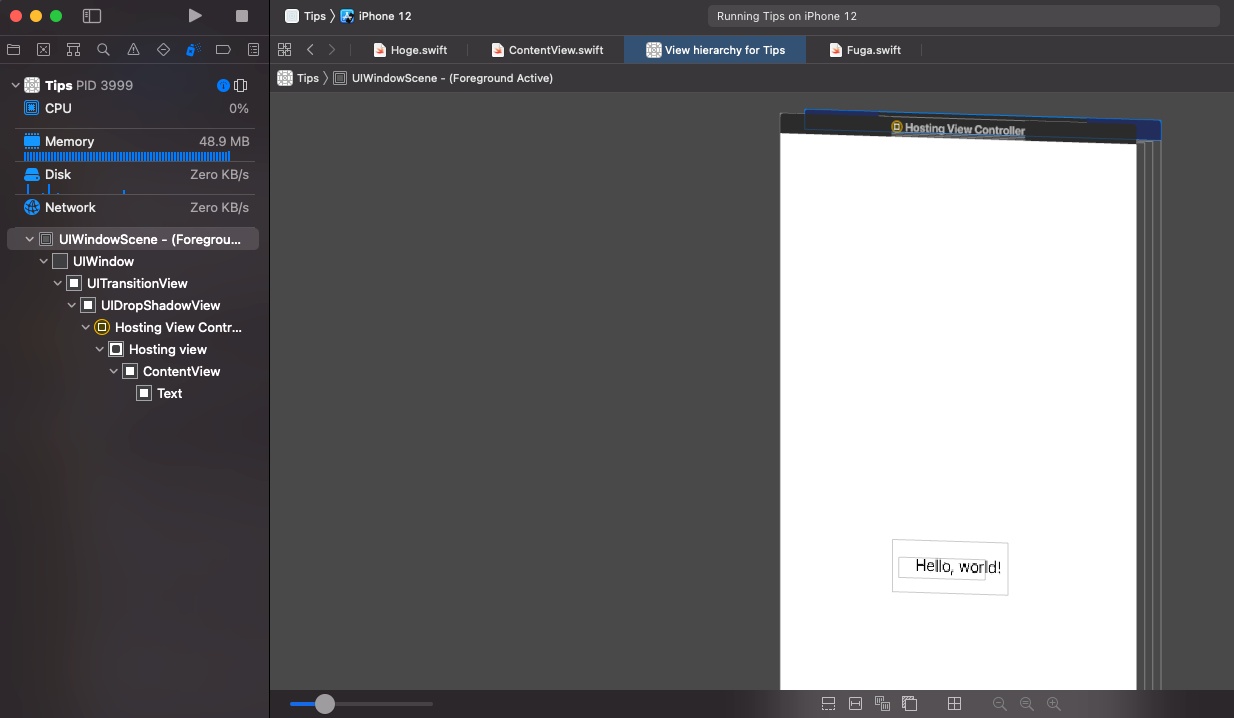This screenshot has height=718, width=1234.
Task: Toggle the navigator sidebar button
Action: (92, 16)
